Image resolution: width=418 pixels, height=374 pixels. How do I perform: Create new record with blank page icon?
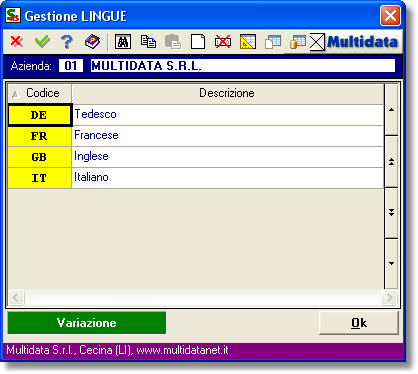click(198, 42)
